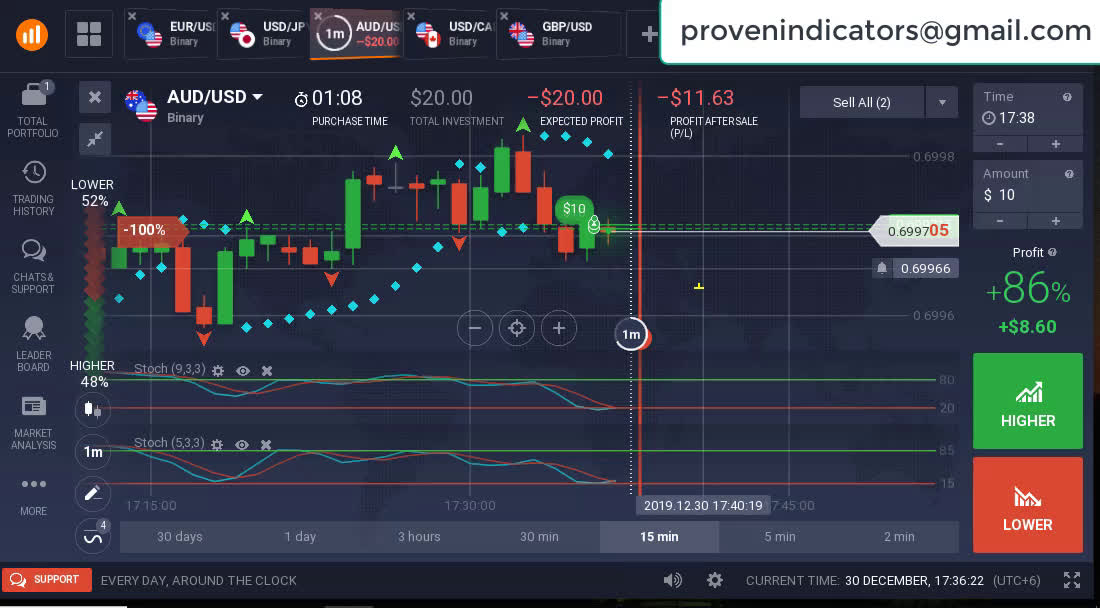Image resolution: width=1100 pixels, height=608 pixels.
Task: Click the chart drawing pencil tool
Action: (93, 493)
